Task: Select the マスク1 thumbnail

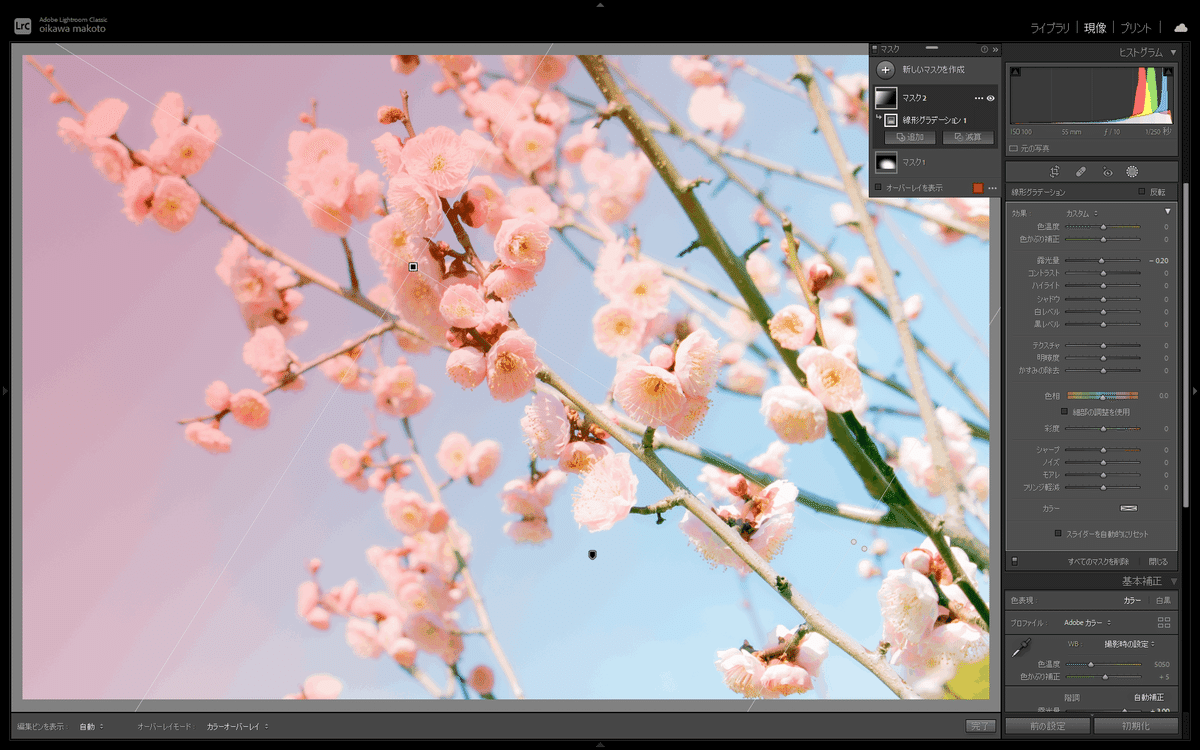Action: [886, 162]
